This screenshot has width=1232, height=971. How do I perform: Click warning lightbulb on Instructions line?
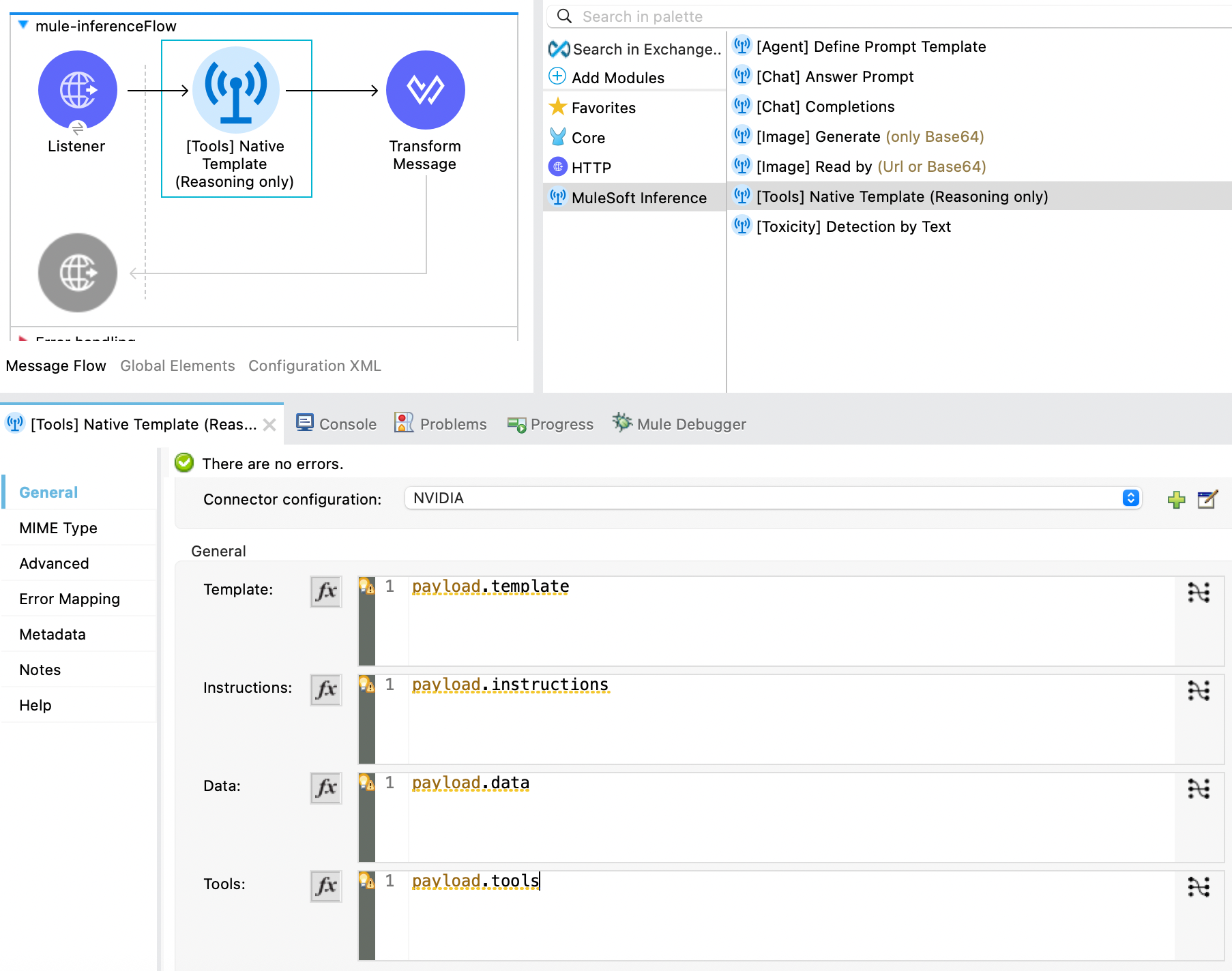[x=367, y=684]
